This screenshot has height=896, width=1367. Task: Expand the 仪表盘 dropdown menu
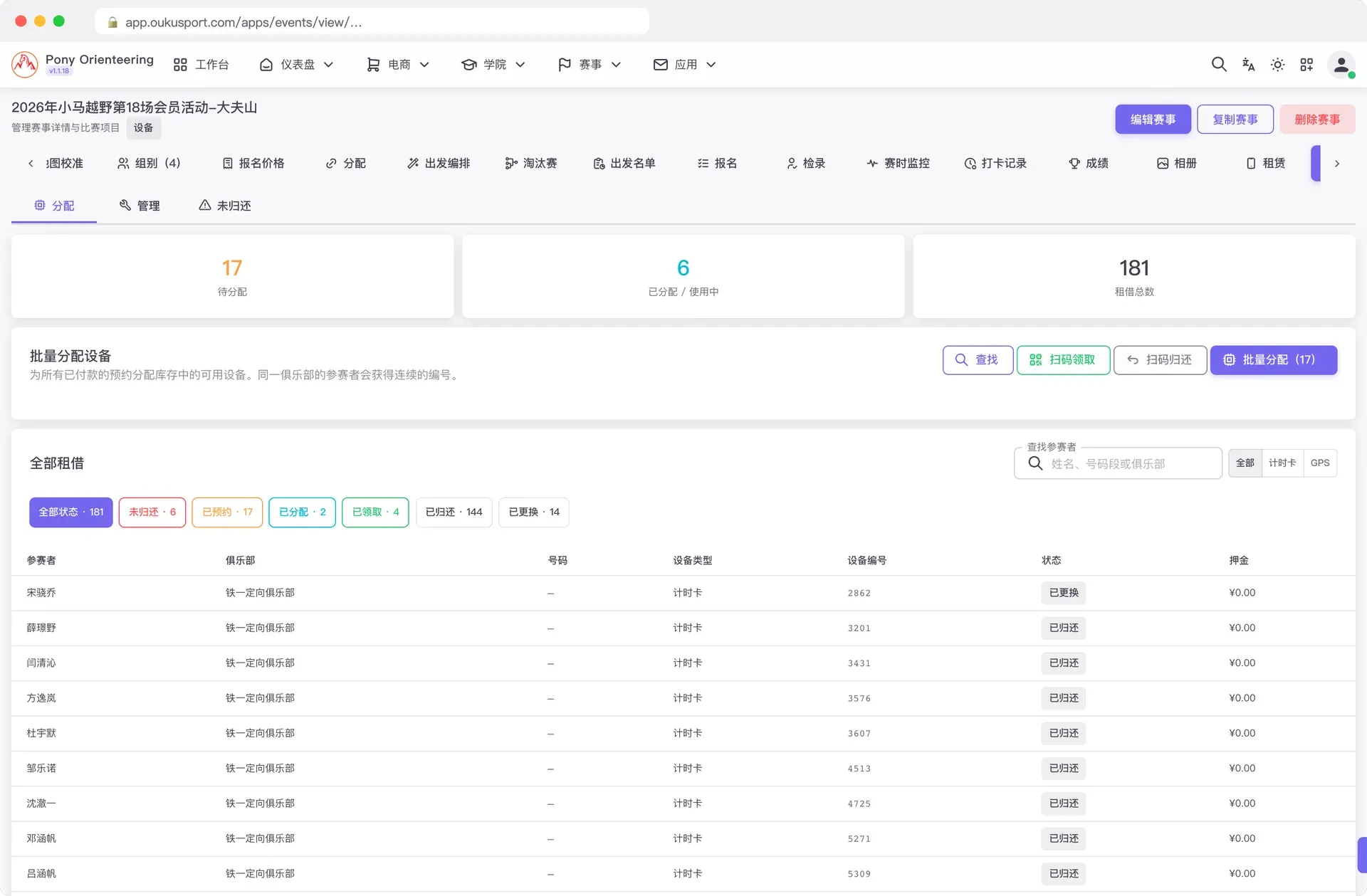[x=296, y=65]
